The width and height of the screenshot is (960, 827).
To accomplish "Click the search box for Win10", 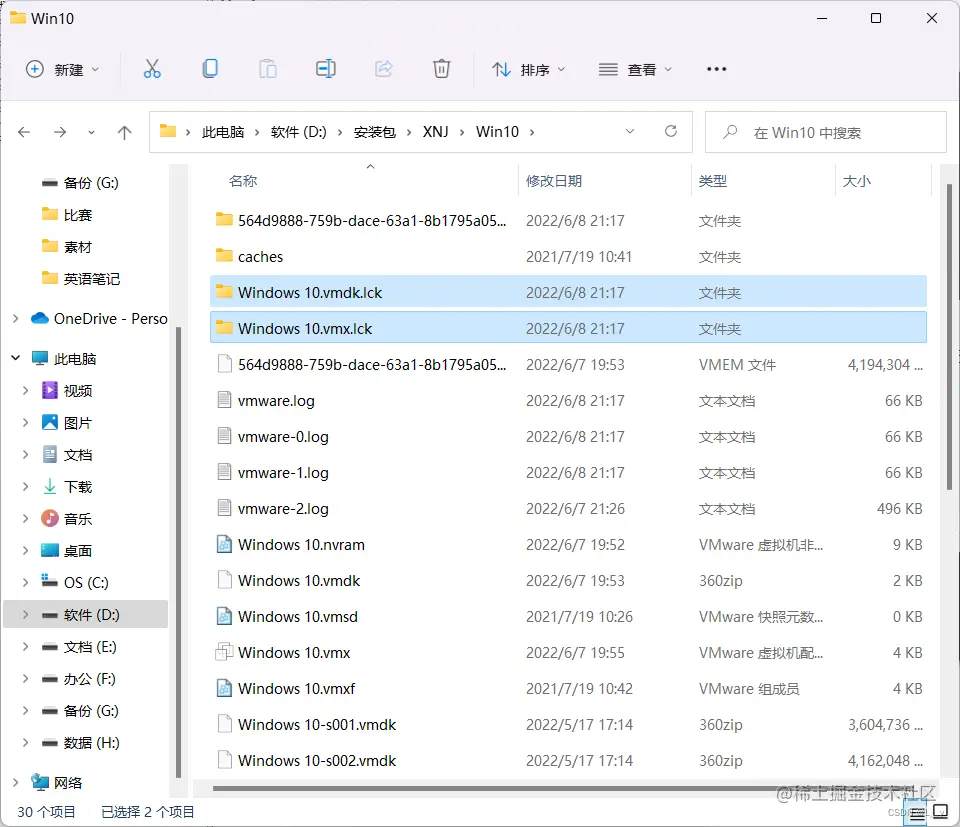I will coord(825,132).
